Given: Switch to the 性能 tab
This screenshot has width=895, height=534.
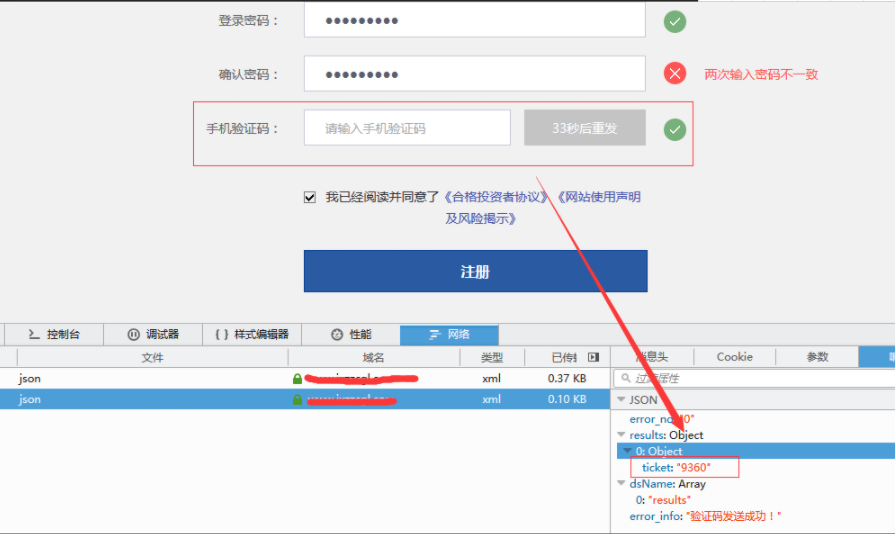Looking at the screenshot, I should [x=351, y=334].
